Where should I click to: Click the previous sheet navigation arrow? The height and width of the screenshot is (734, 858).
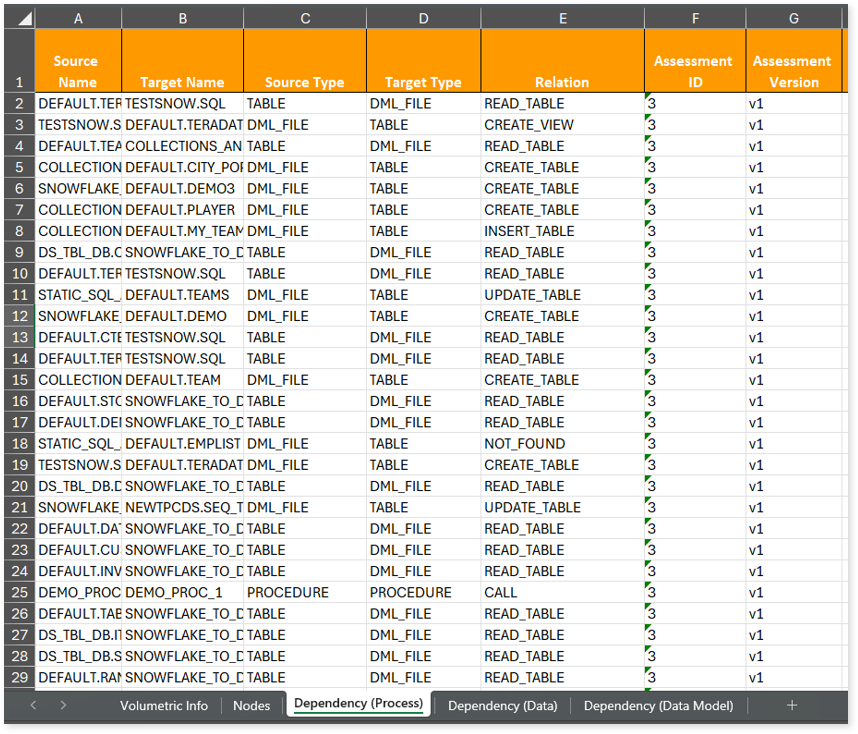tap(33, 705)
